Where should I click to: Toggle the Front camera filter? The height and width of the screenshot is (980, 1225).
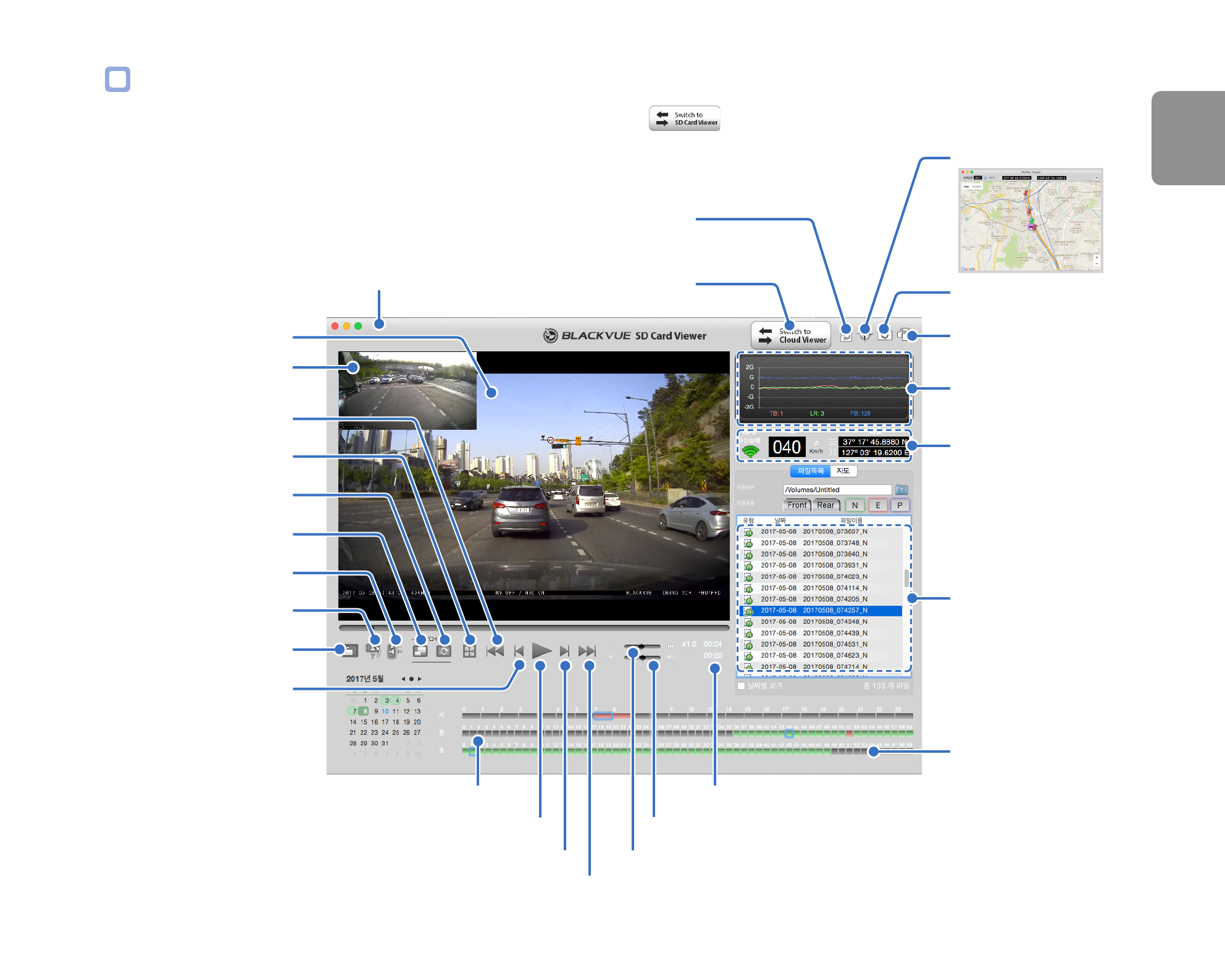tap(796, 505)
